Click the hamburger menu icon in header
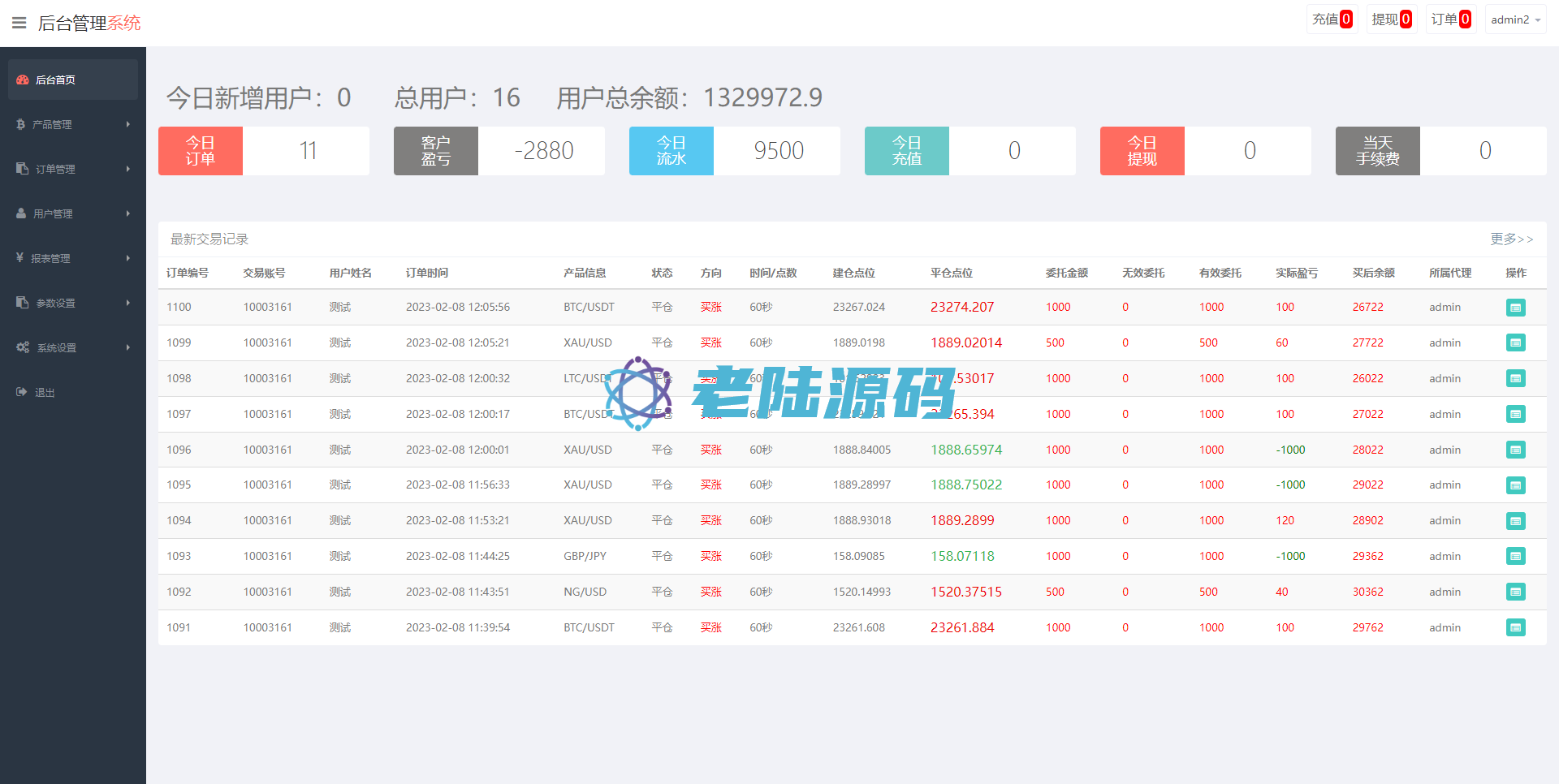1559x784 pixels. pos(19,23)
